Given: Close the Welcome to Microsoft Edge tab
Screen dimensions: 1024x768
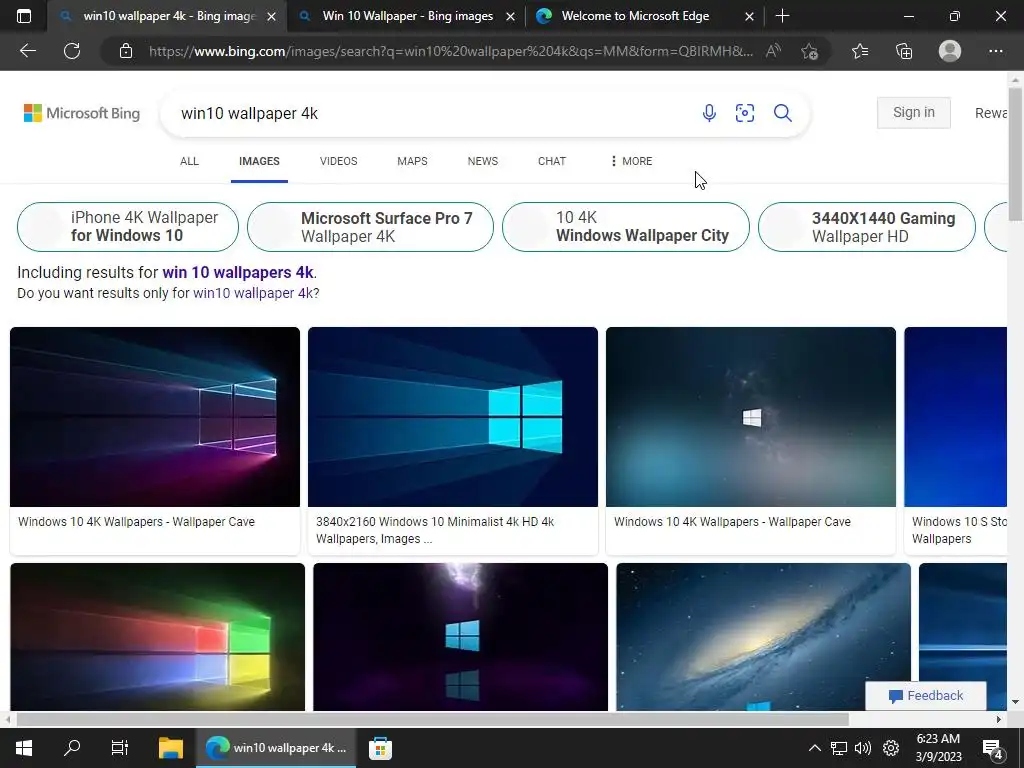Looking at the screenshot, I should (750, 16).
